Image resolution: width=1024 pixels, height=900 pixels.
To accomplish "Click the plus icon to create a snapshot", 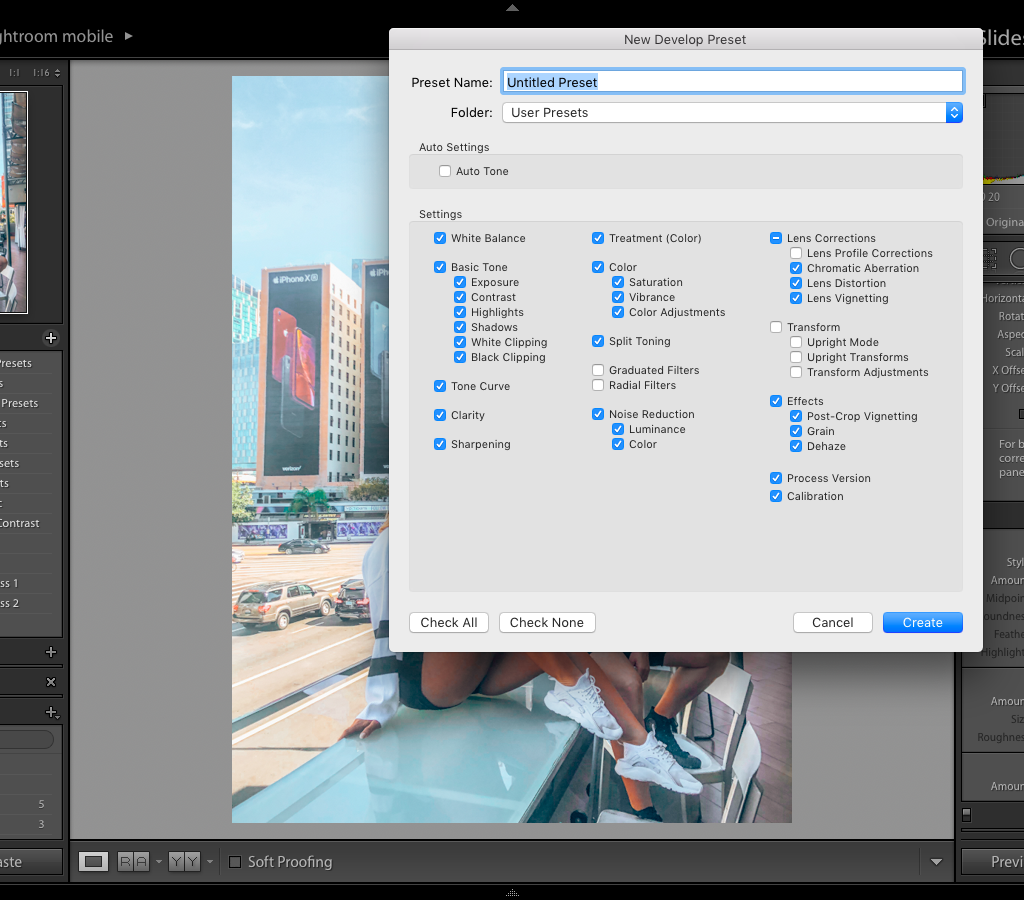I will pyautogui.click(x=50, y=652).
